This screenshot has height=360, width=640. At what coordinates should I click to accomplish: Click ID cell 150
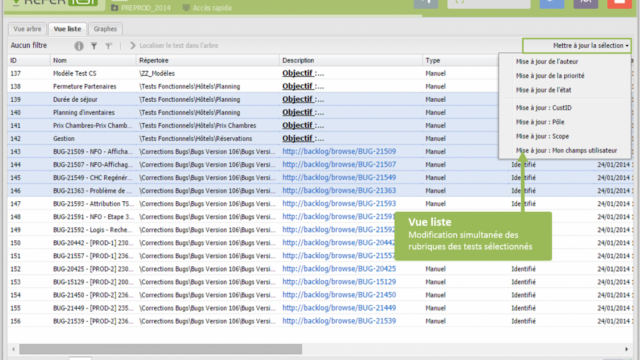click(x=16, y=243)
